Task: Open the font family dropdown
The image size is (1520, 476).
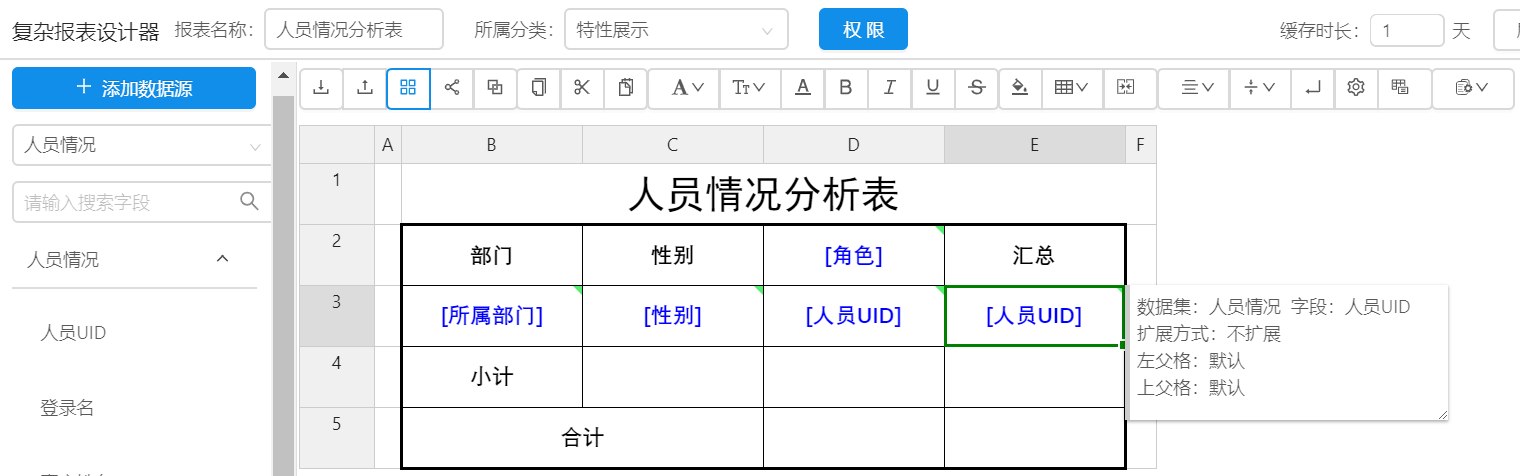Action: click(688, 88)
